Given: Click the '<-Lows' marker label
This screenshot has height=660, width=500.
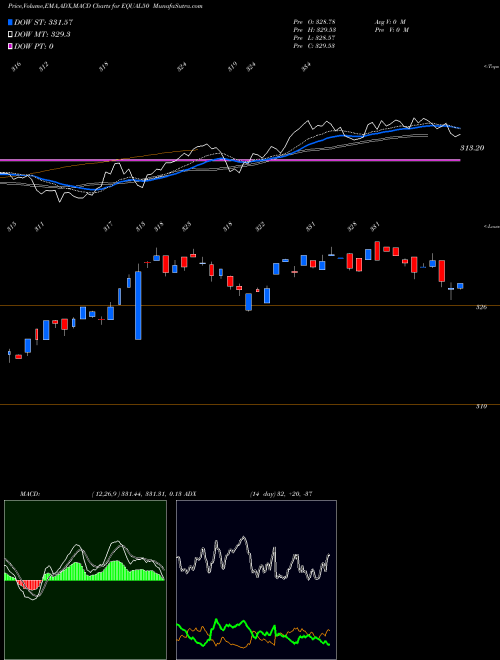Looking at the screenshot, I should pos(491,226).
